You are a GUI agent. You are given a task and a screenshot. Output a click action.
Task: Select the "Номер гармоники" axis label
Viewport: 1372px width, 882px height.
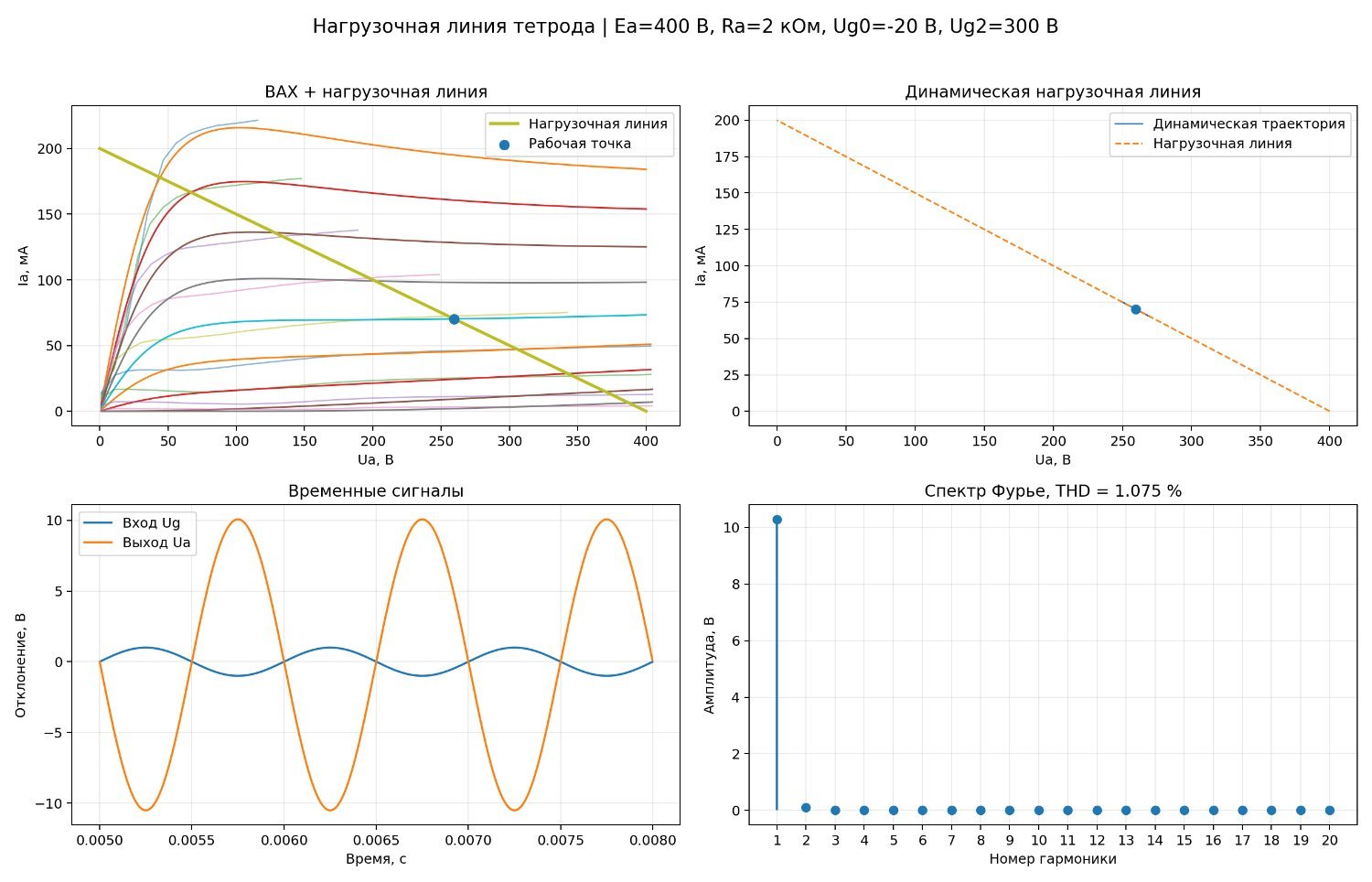pyautogui.click(x=1053, y=859)
